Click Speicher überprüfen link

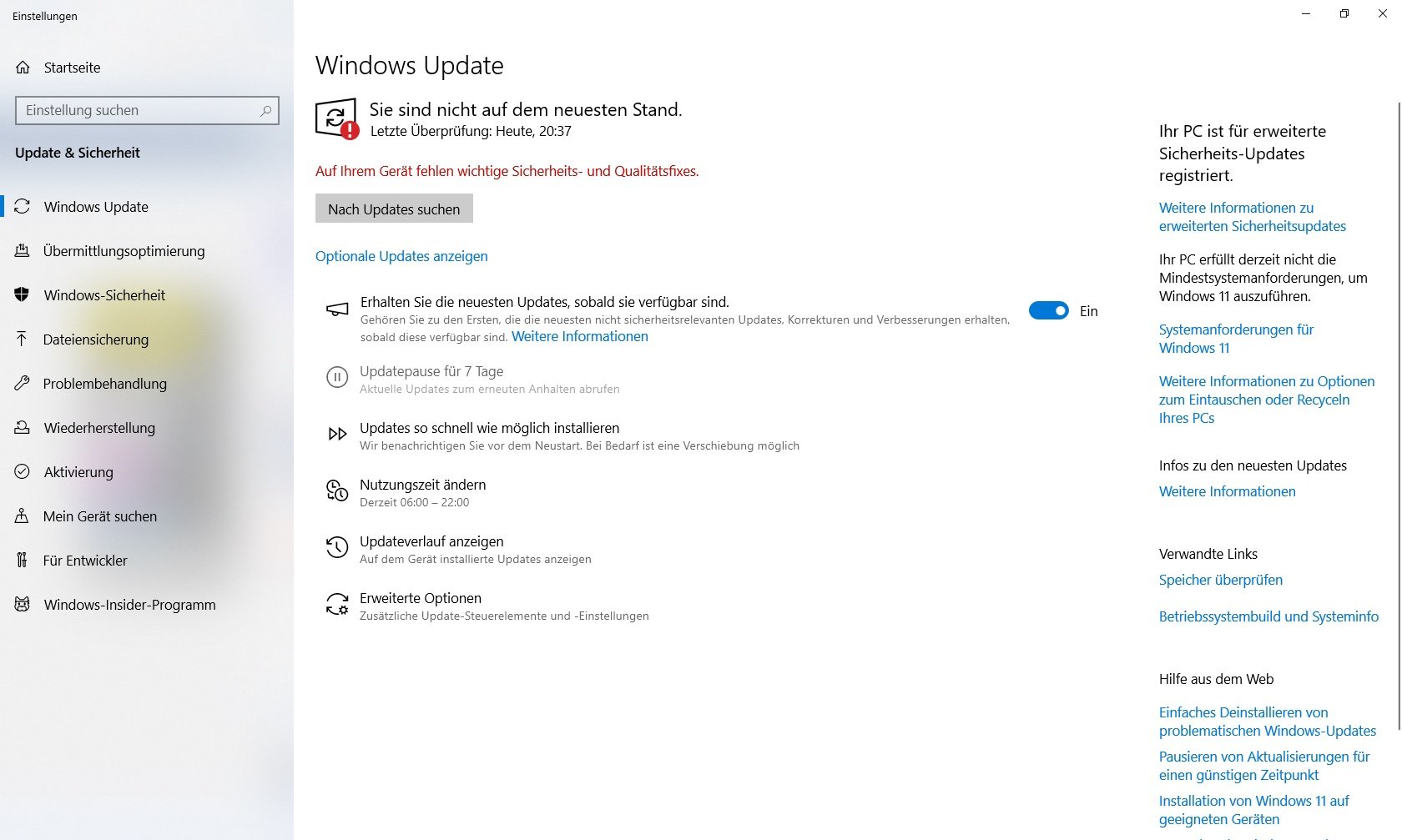(1221, 580)
